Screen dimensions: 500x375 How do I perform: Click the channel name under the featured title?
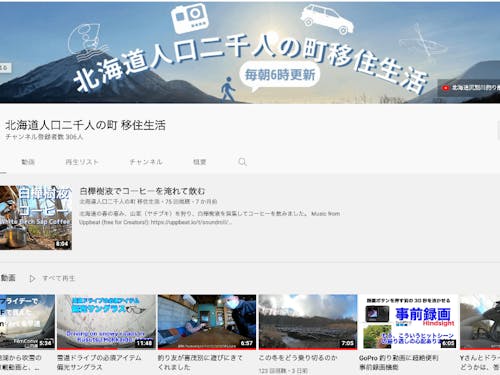pos(119,202)
